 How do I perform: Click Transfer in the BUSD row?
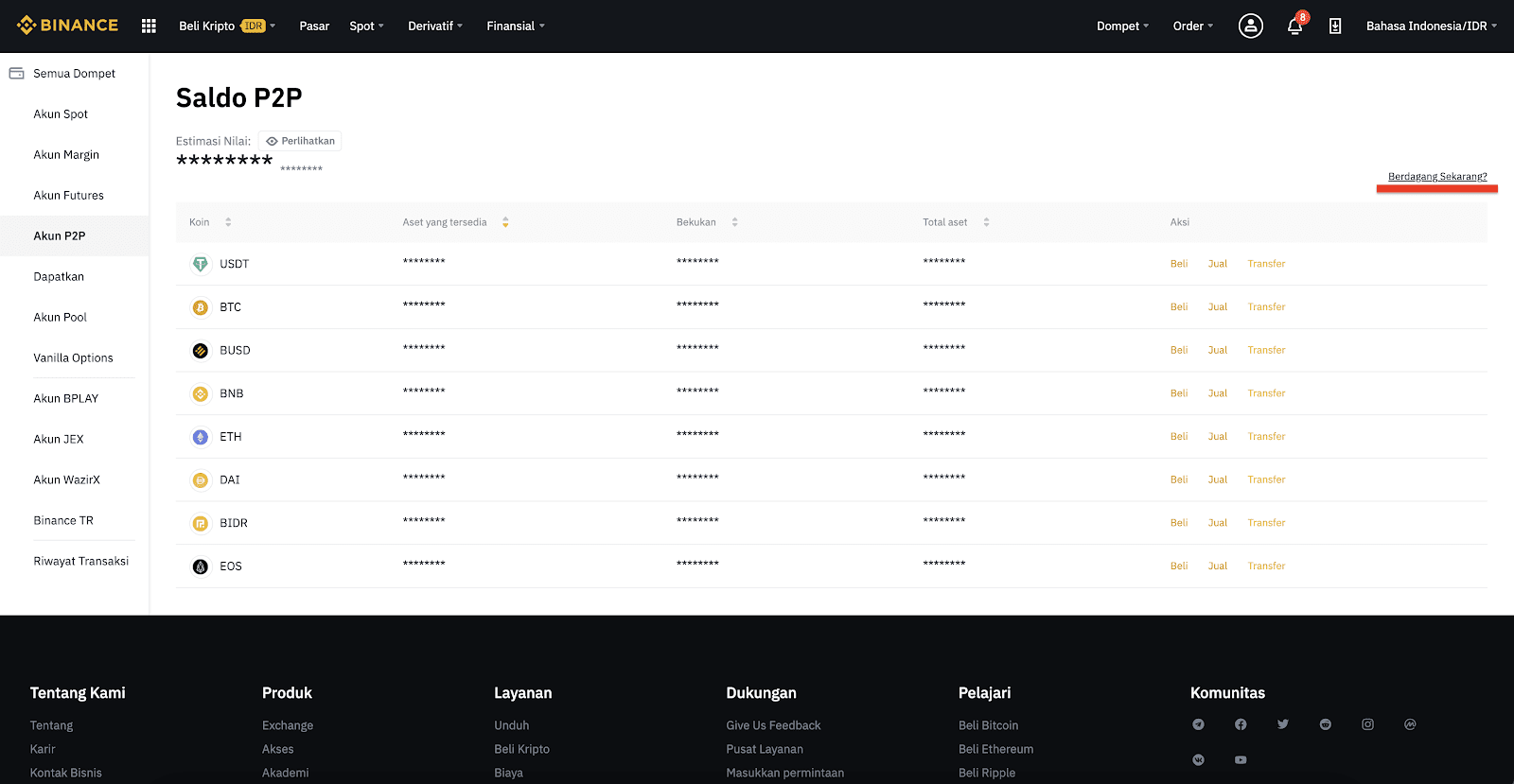pyautogui.click(x=1266, y=350)
